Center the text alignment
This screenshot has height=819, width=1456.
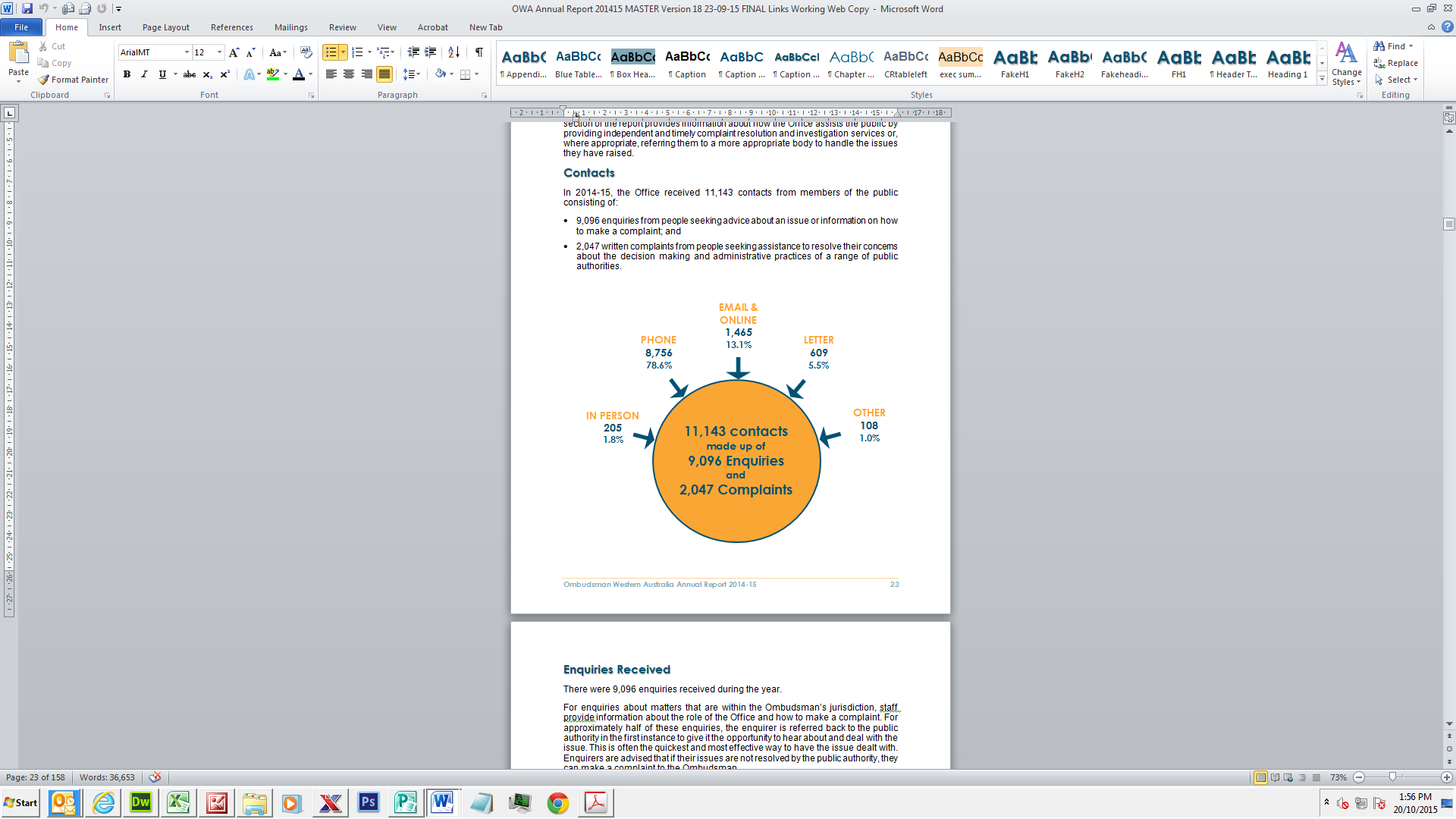(x=349, y=74)
